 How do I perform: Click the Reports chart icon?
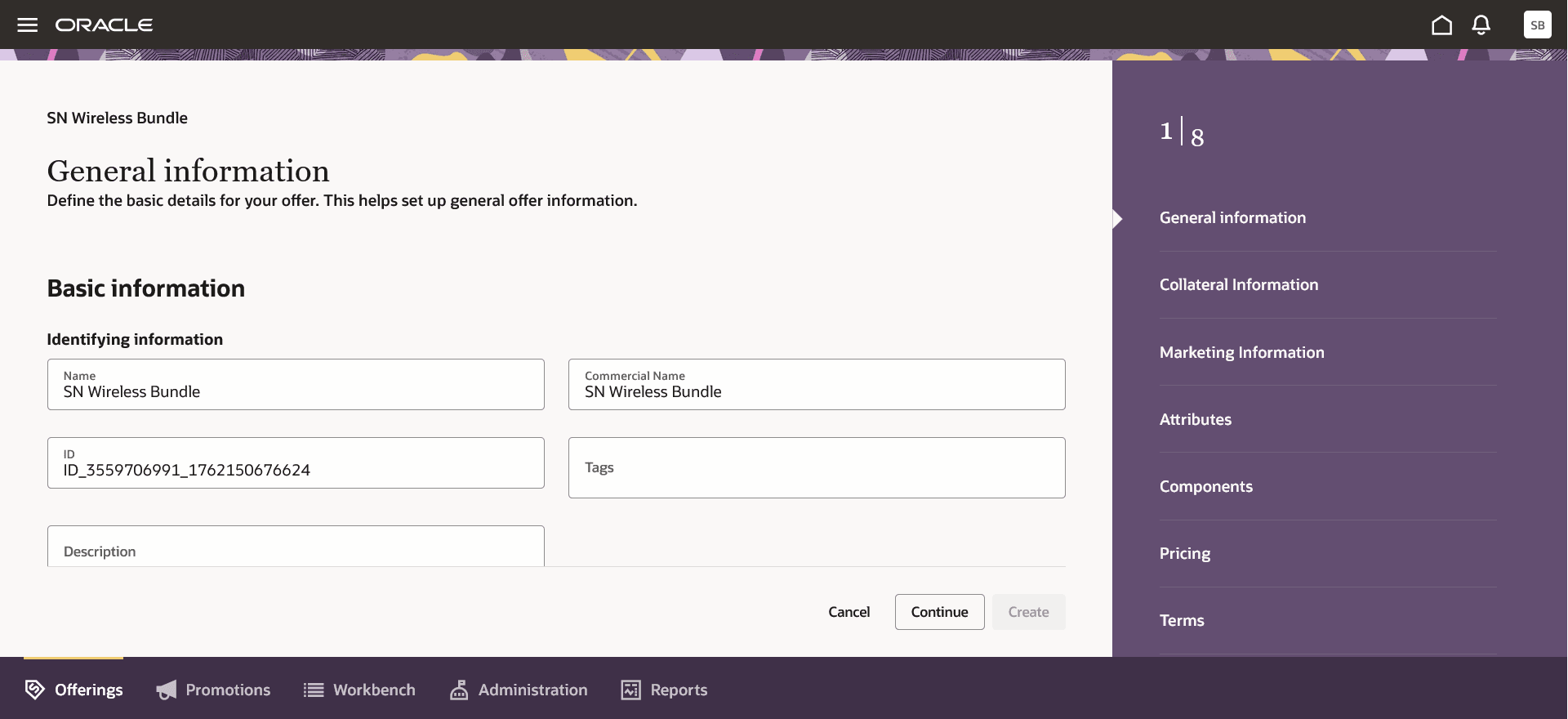coord(631,690)
